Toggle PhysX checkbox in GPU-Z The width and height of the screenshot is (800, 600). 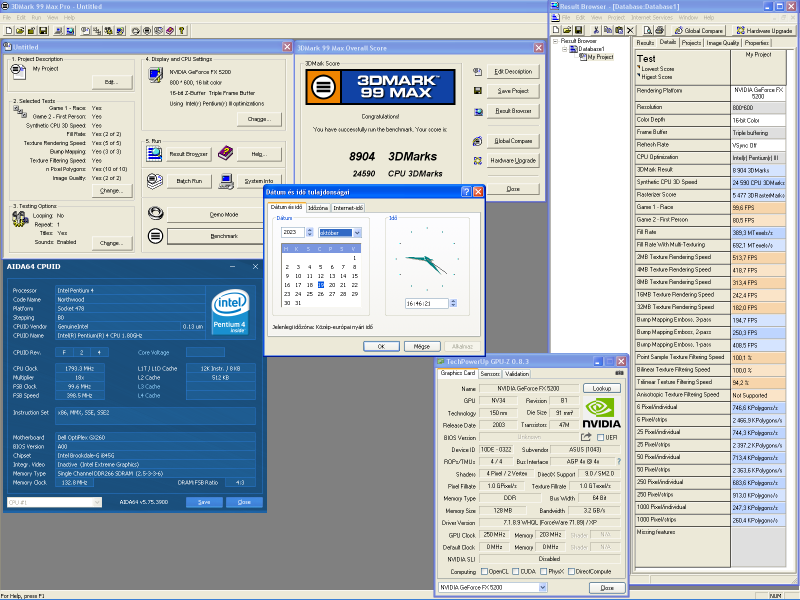tap(543, 571)
